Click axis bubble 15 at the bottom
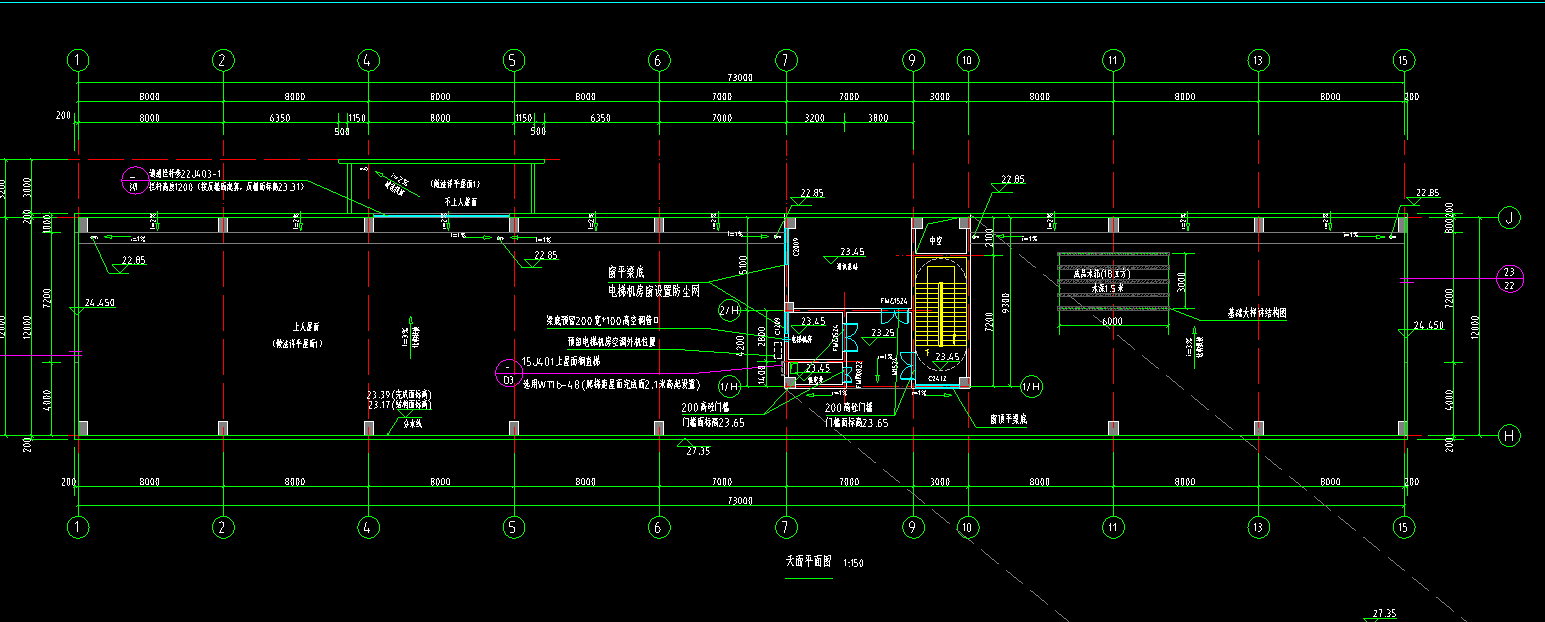 (x=1403, y=526)
